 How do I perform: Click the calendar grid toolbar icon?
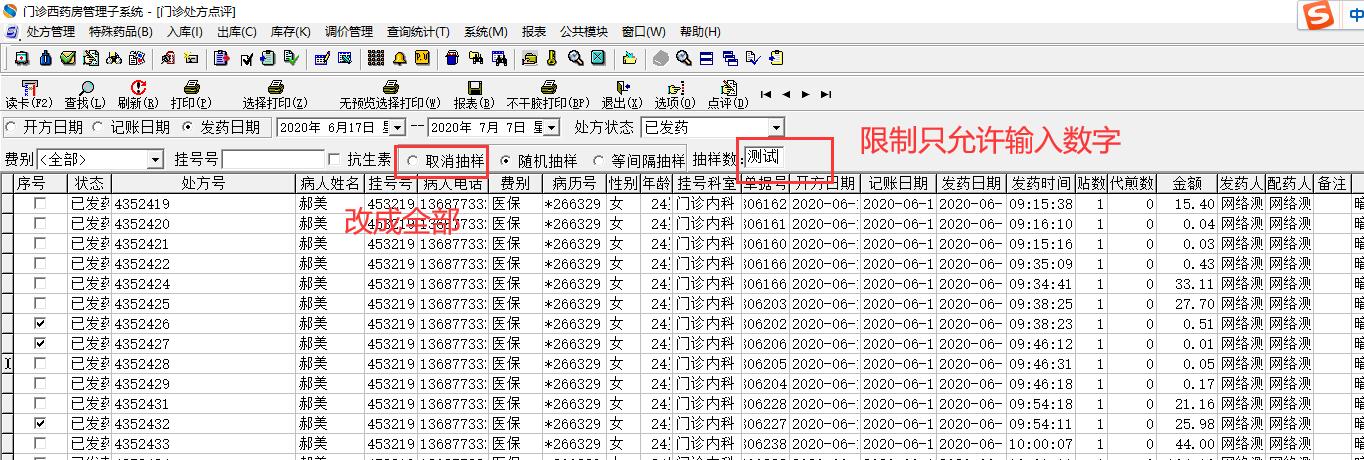tap(321, 58)
